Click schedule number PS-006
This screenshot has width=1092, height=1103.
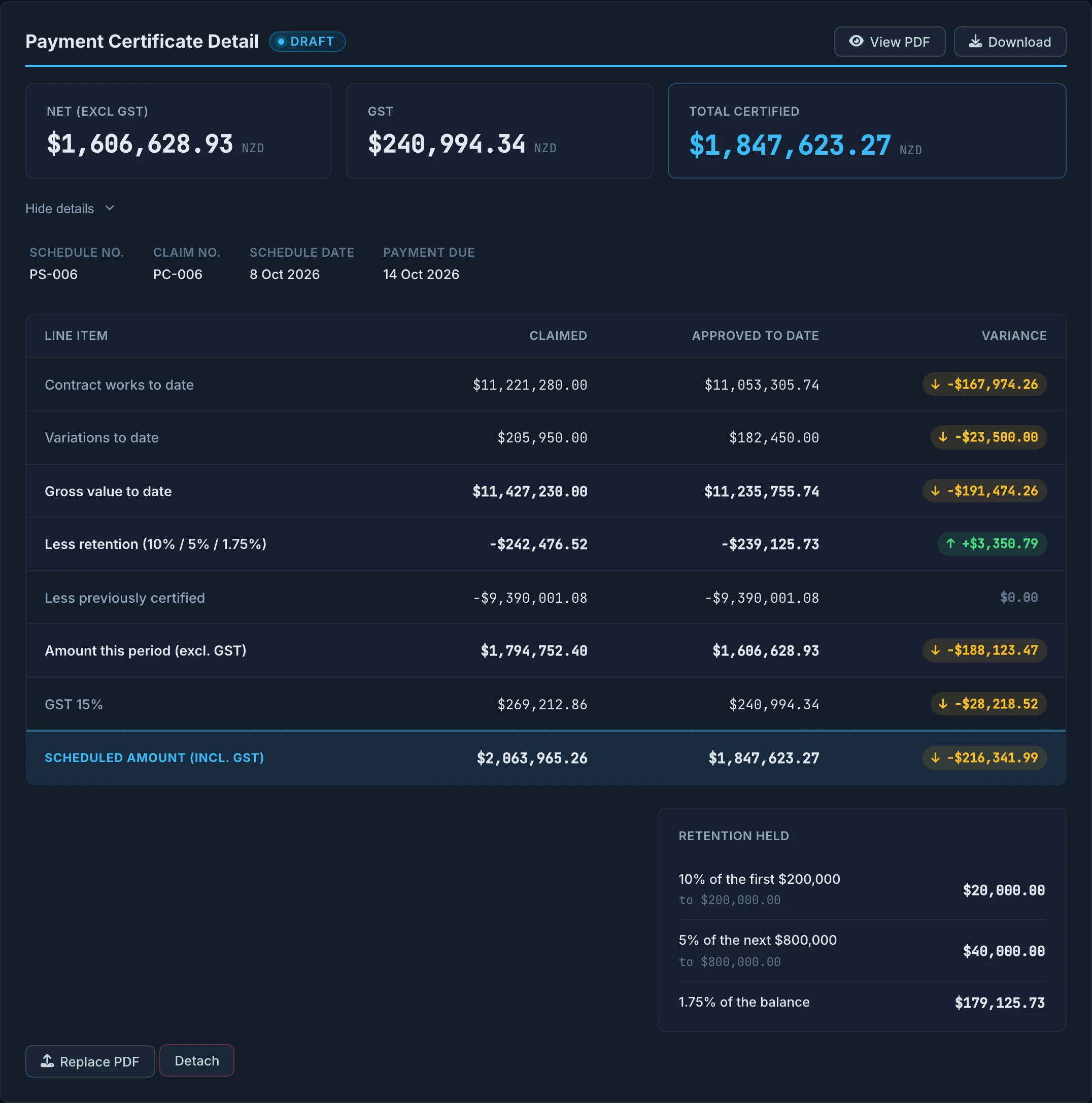pos(53,274)
